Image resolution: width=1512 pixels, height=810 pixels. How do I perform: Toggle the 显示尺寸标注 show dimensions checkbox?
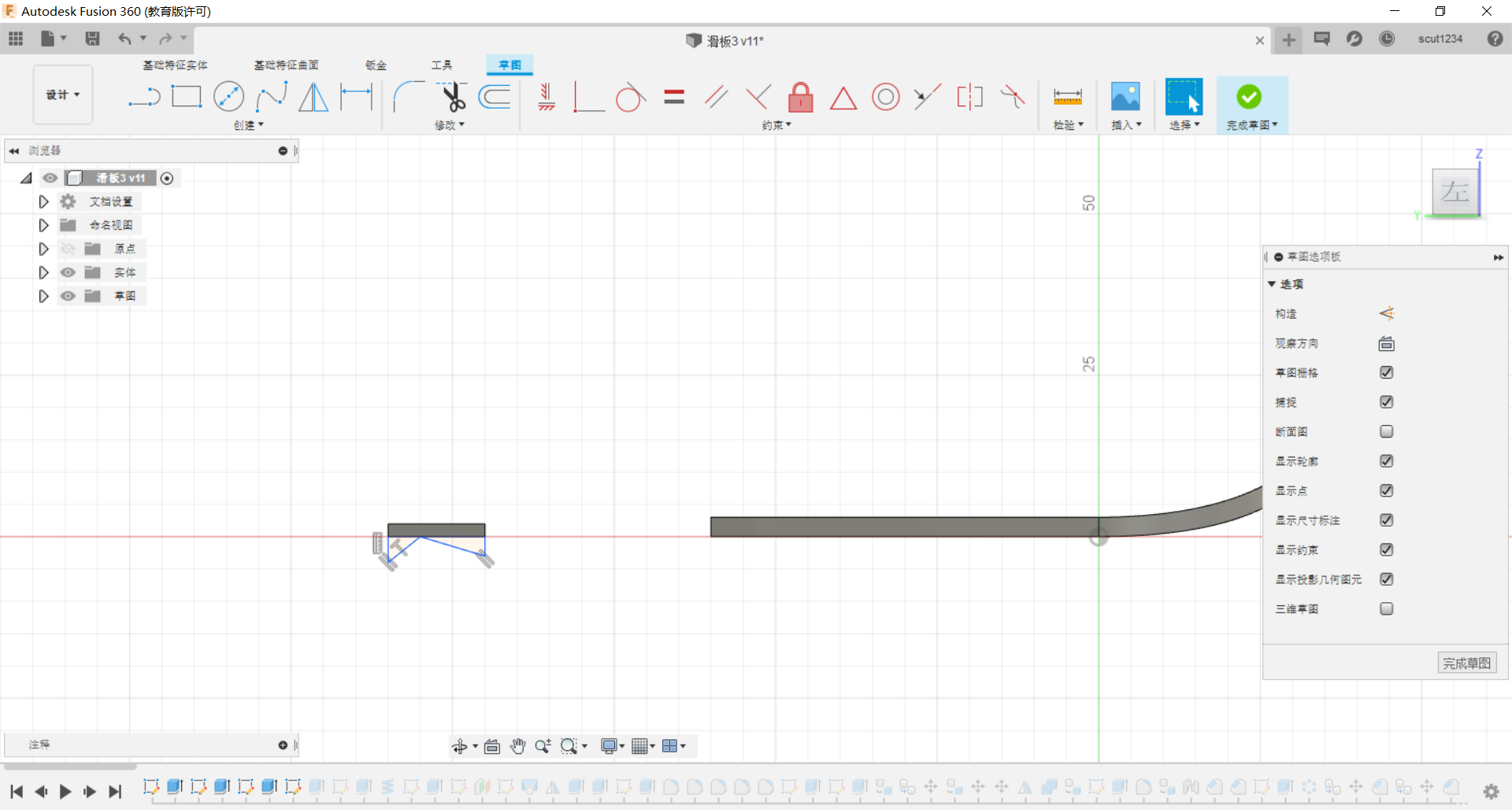(x=1387, y=520)
